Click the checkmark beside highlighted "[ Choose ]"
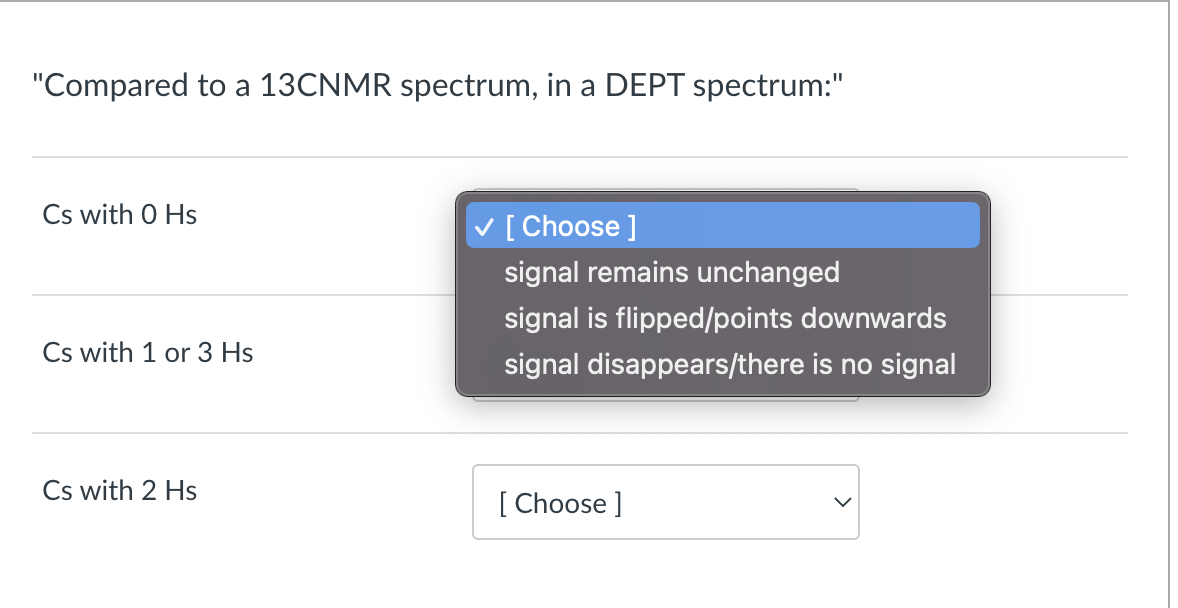The width and height of the screenshot is (1178, 608). point(482,226)
